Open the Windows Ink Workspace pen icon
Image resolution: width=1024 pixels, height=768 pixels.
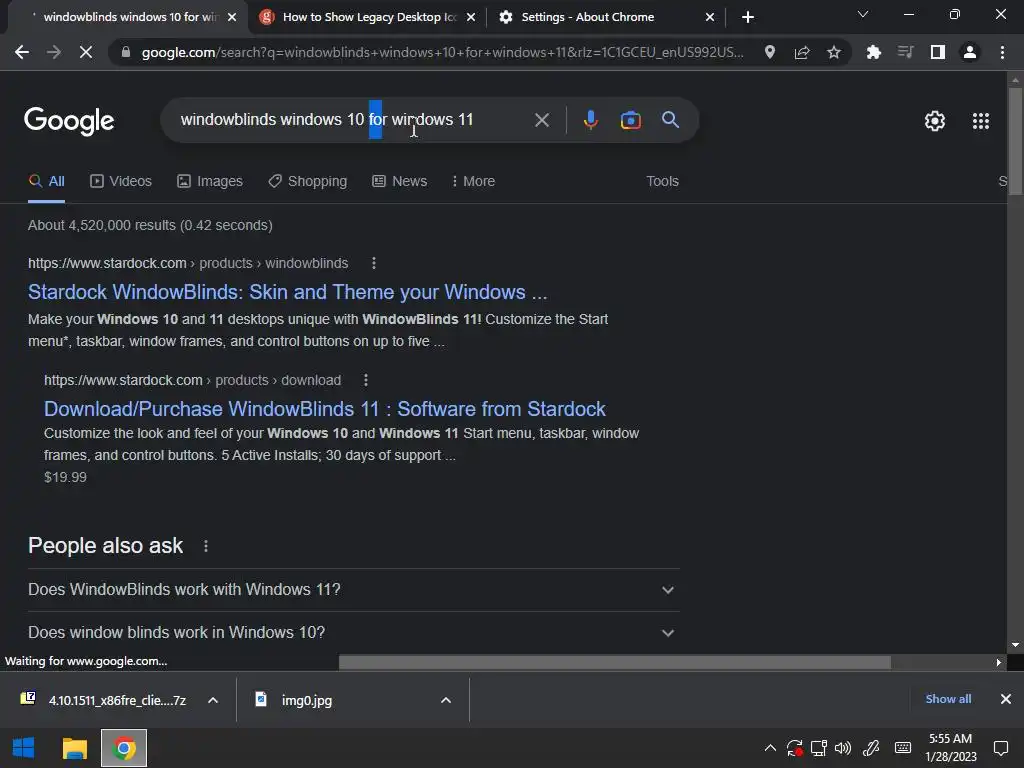tap(871, 748)
